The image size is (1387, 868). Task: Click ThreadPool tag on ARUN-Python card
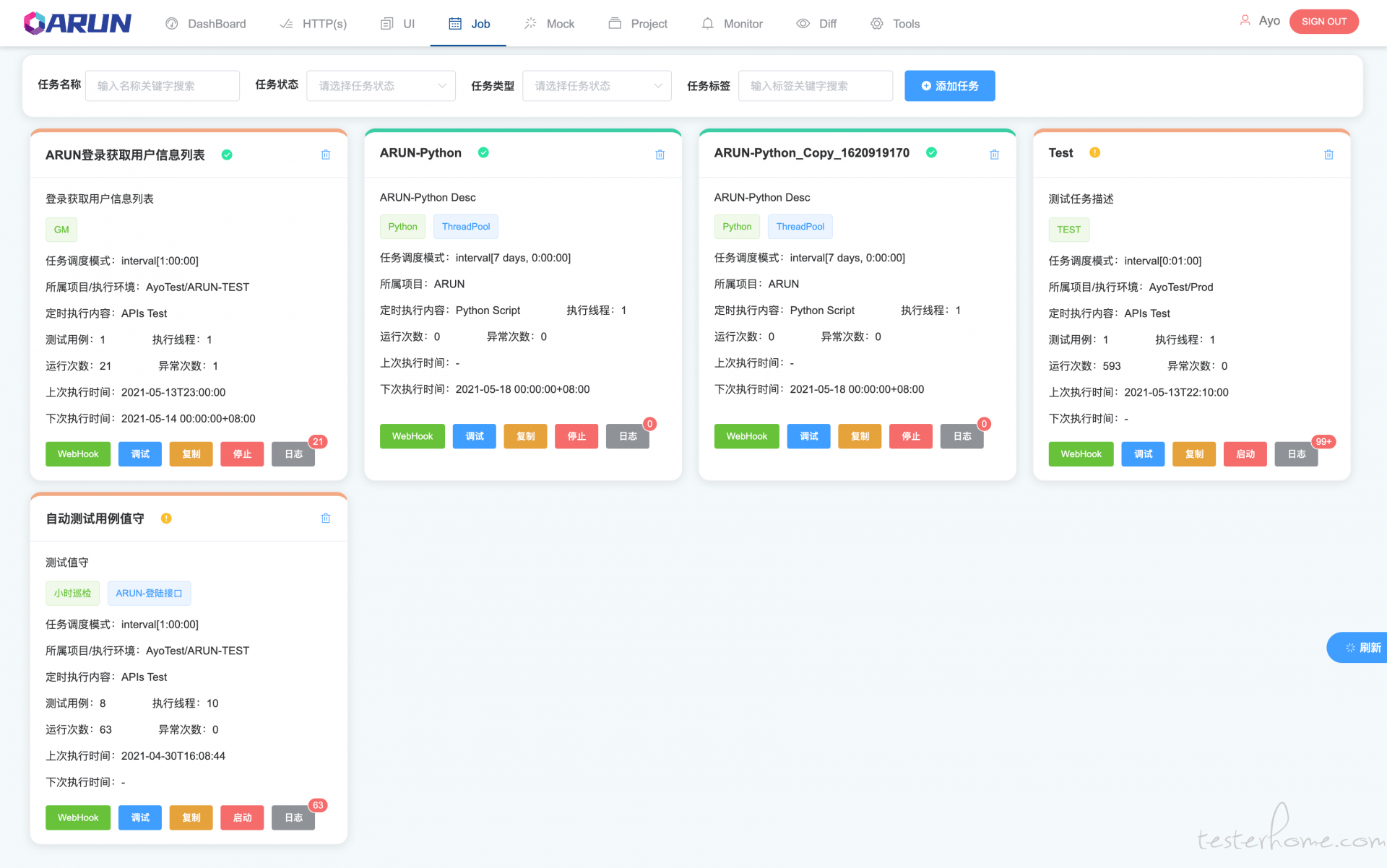coord(466,227)
